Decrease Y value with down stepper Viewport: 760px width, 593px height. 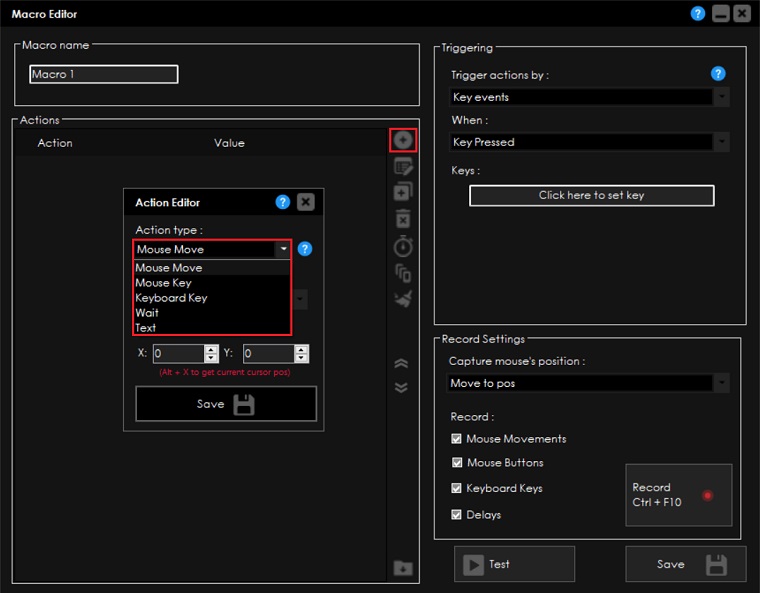pos(301,358)
